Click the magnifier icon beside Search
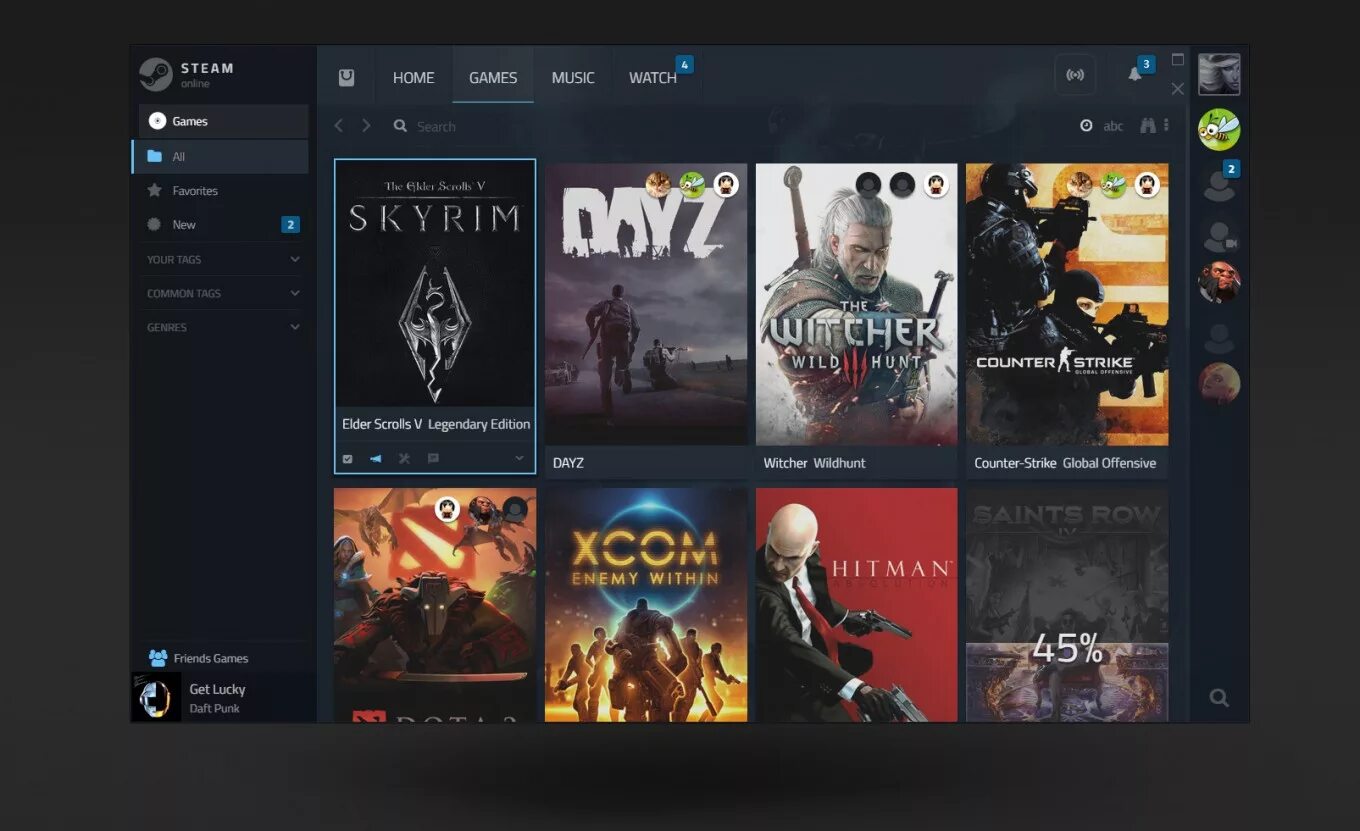This screenshot has width=1360, height=831. 400,126
